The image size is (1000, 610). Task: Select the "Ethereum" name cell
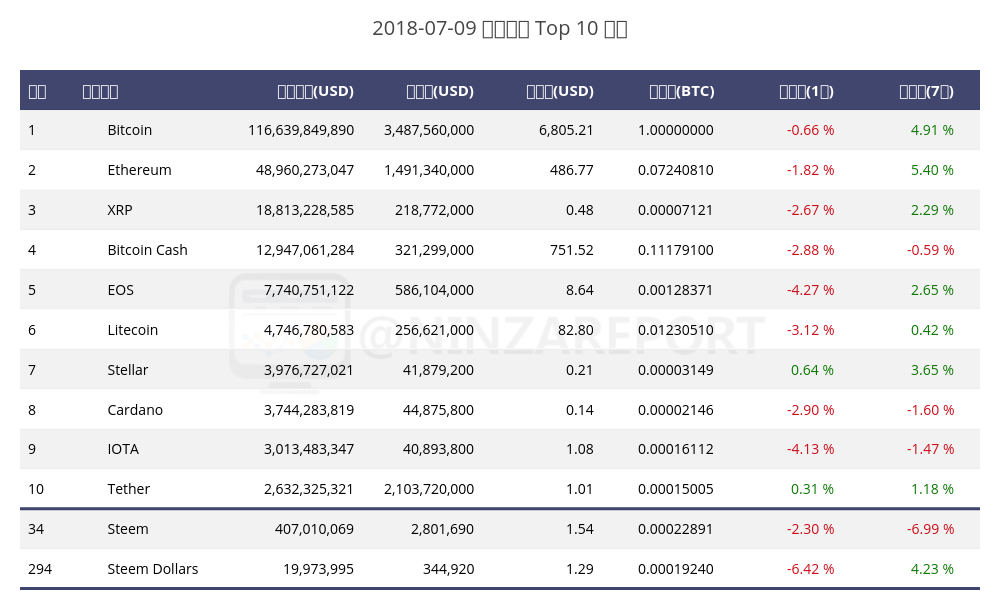tap(139, 170)
